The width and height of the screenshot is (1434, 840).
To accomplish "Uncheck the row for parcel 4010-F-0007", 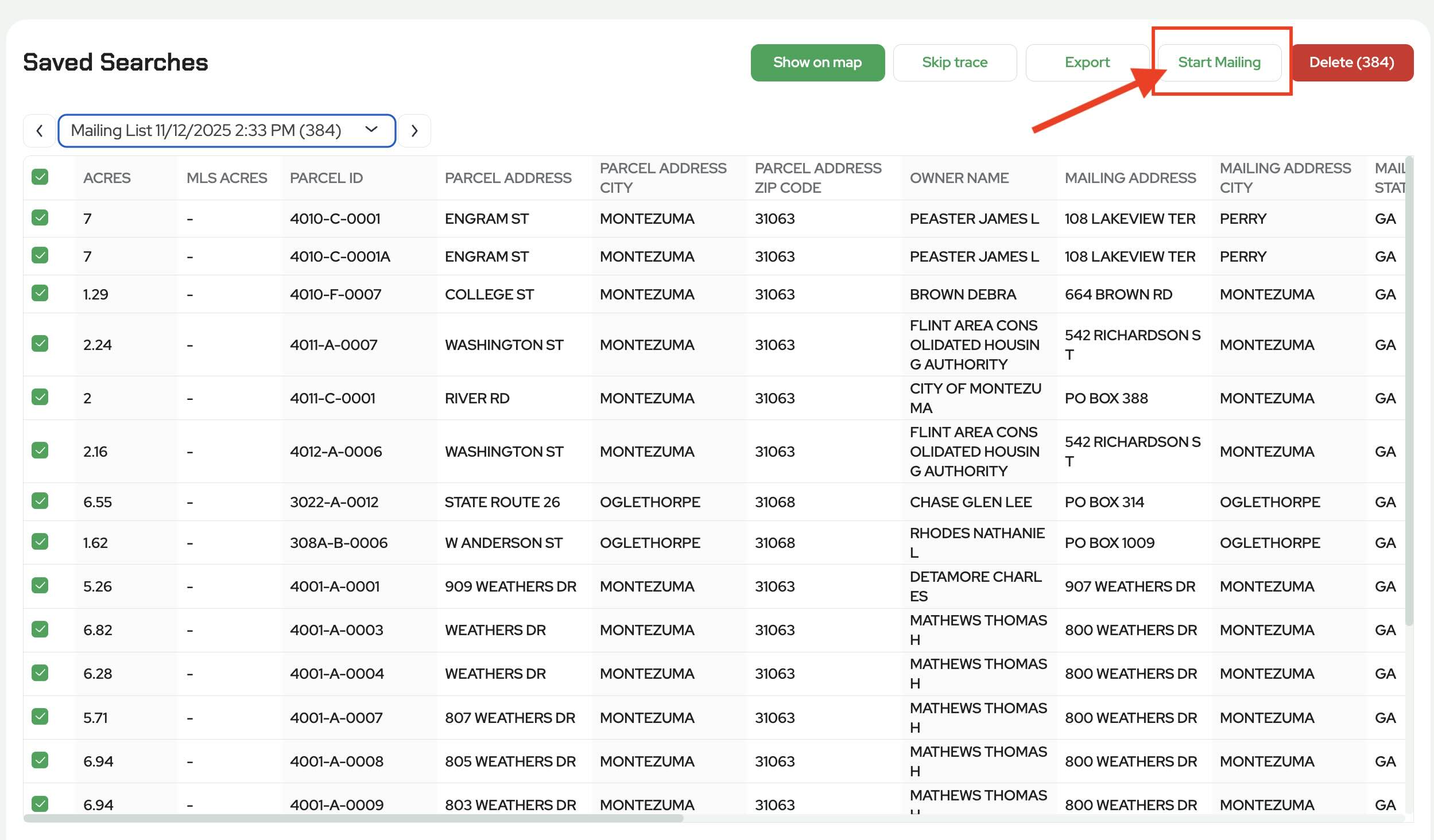I will pos(40,293).
